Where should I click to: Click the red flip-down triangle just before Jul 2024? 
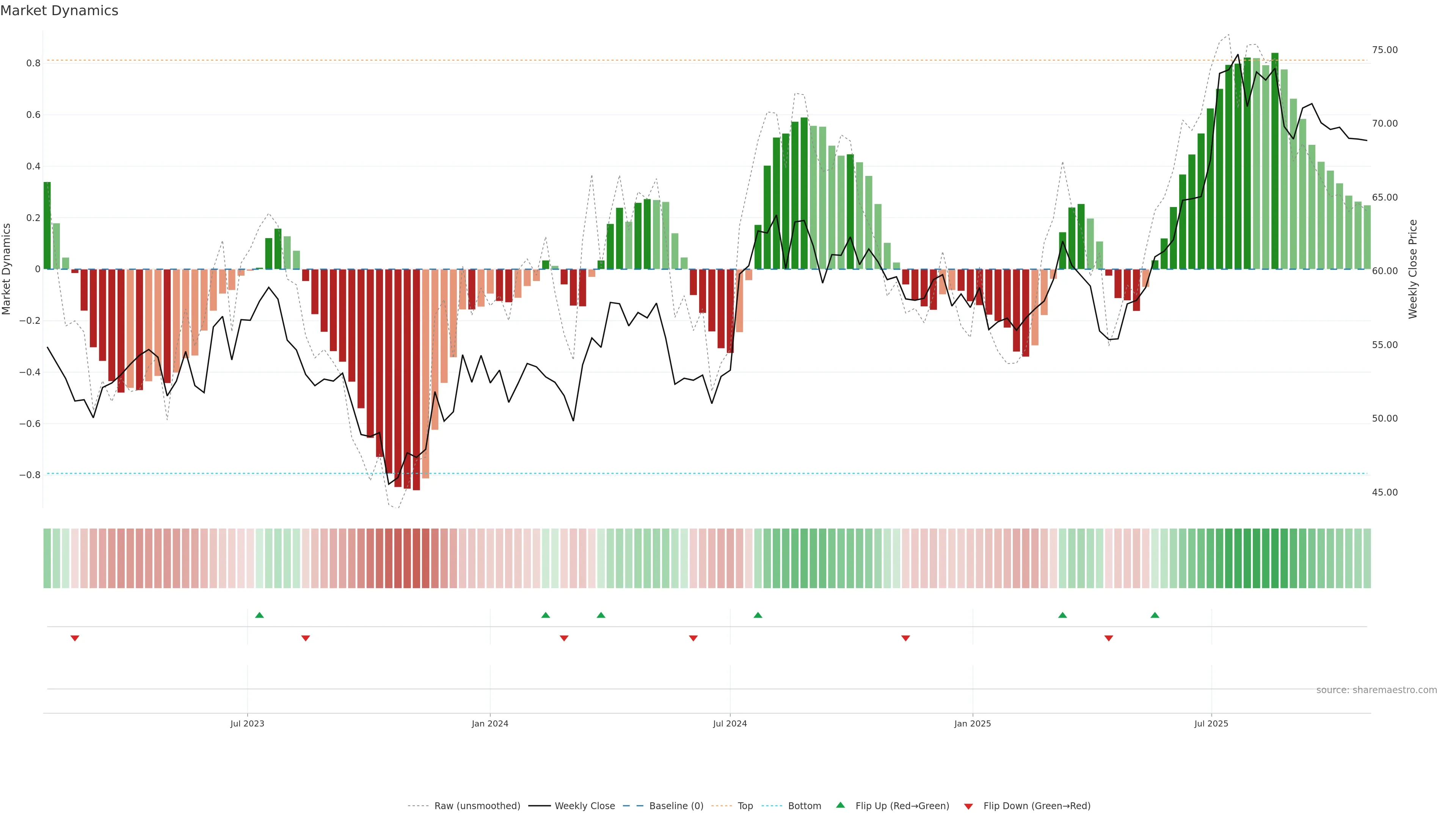pyautogui.click(x=693, y=638)
